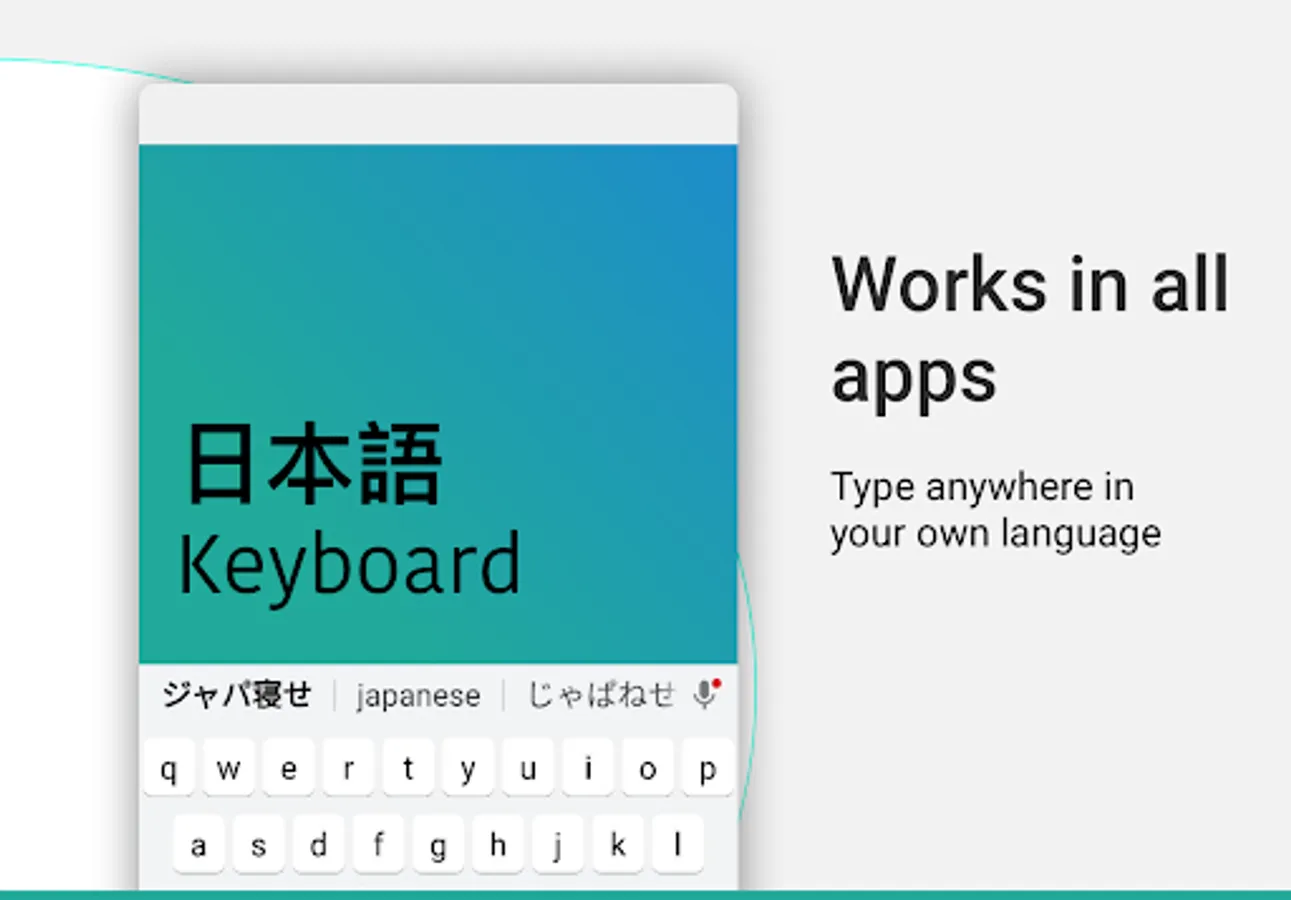Tap the 'k' key
The height and width of the screenshot is (900, 1291).
pos(618,844)
